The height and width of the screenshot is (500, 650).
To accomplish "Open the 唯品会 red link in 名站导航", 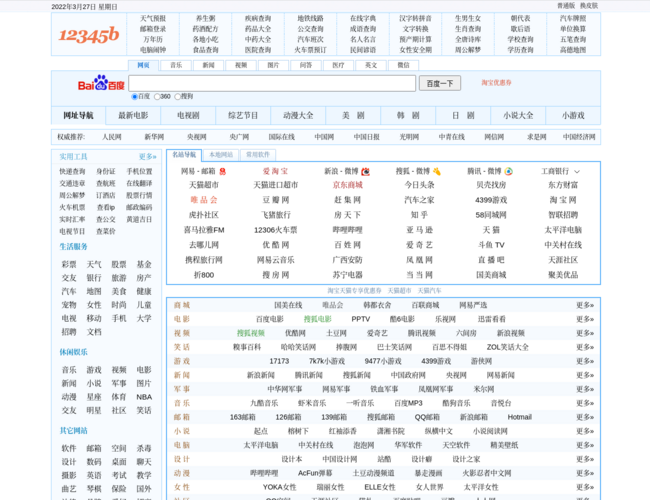I will [x=204, y=200].
